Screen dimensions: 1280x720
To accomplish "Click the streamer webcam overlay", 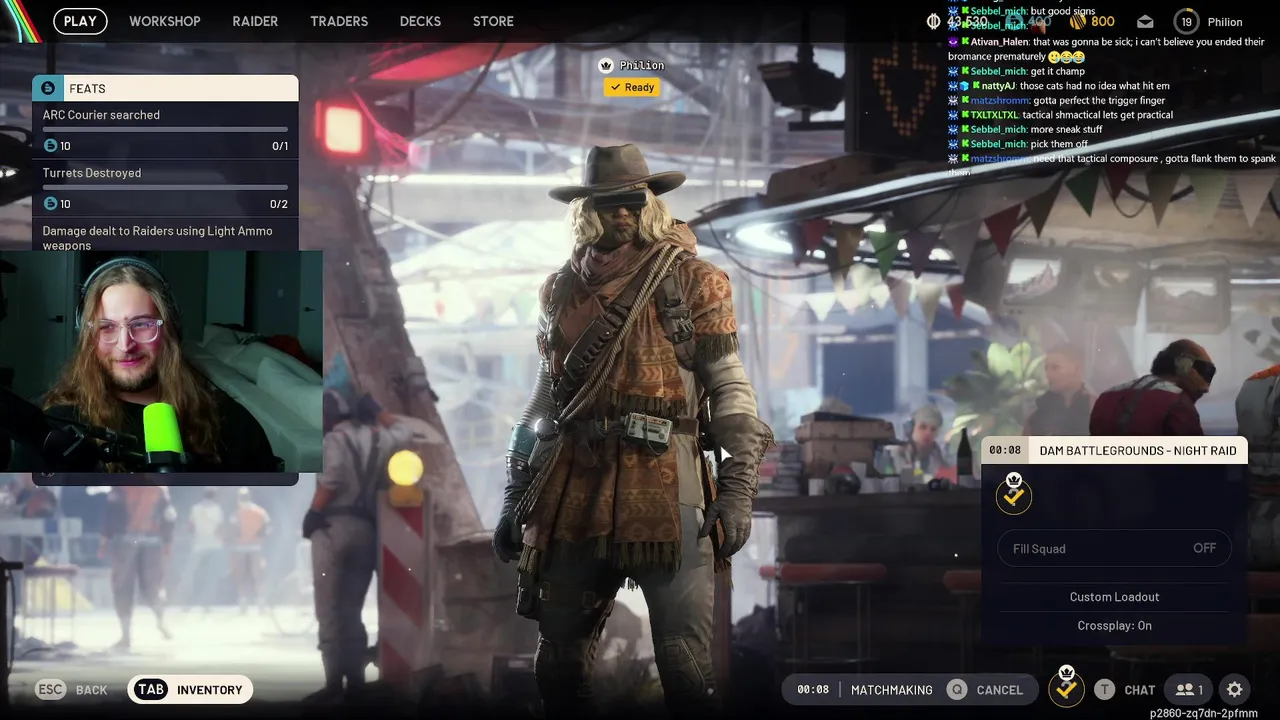I will [161, 361].
